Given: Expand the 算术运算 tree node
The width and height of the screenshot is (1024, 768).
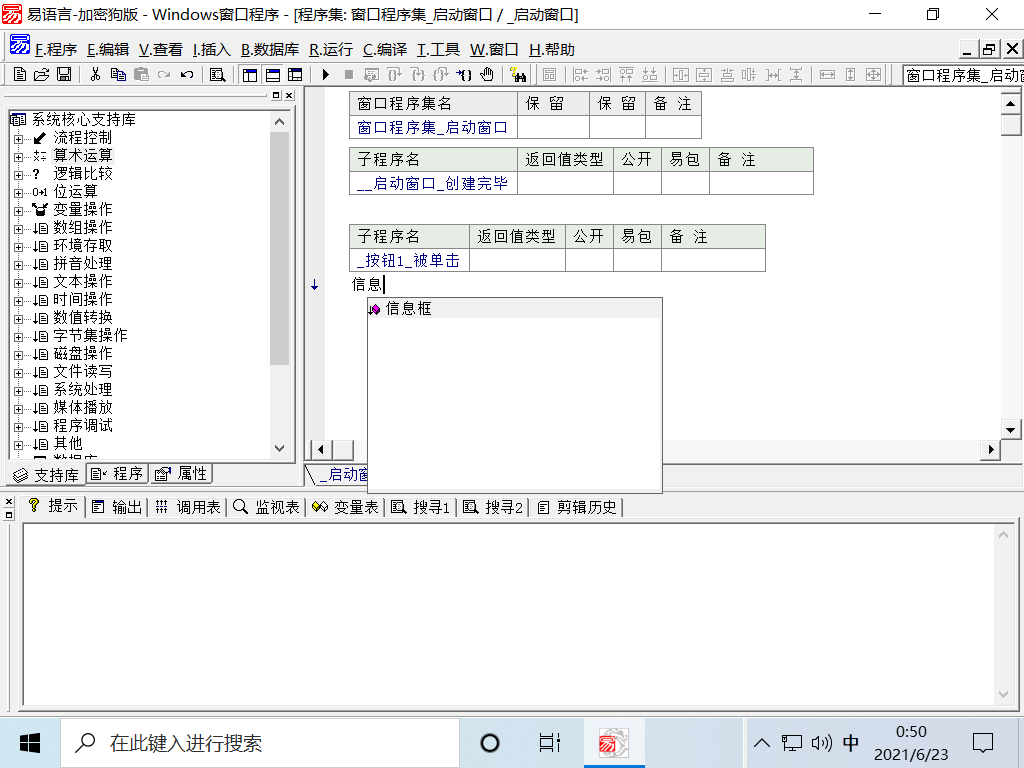Looking at the screenshot, I should [18, 157].
